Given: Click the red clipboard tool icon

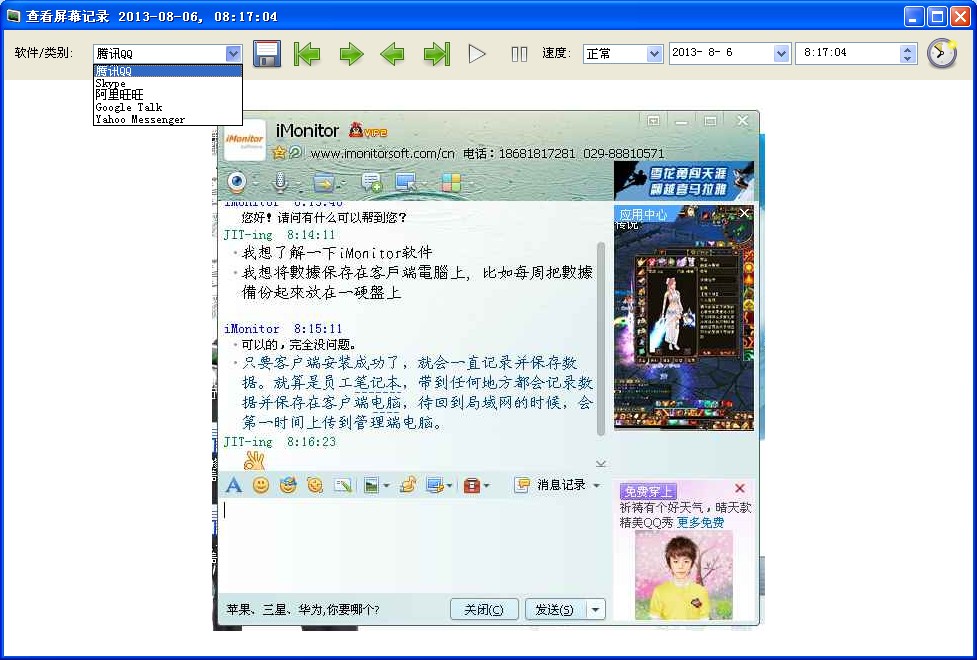Looking at the screenshot, I should coord(472,485).
